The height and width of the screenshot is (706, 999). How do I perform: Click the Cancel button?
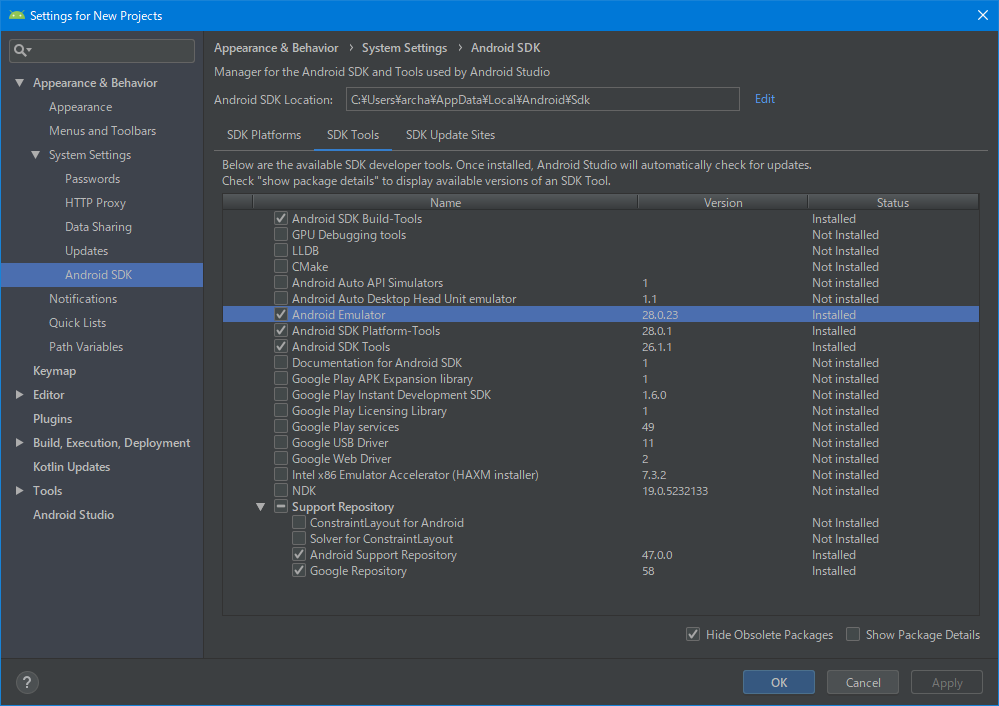[x=863, y=683]
